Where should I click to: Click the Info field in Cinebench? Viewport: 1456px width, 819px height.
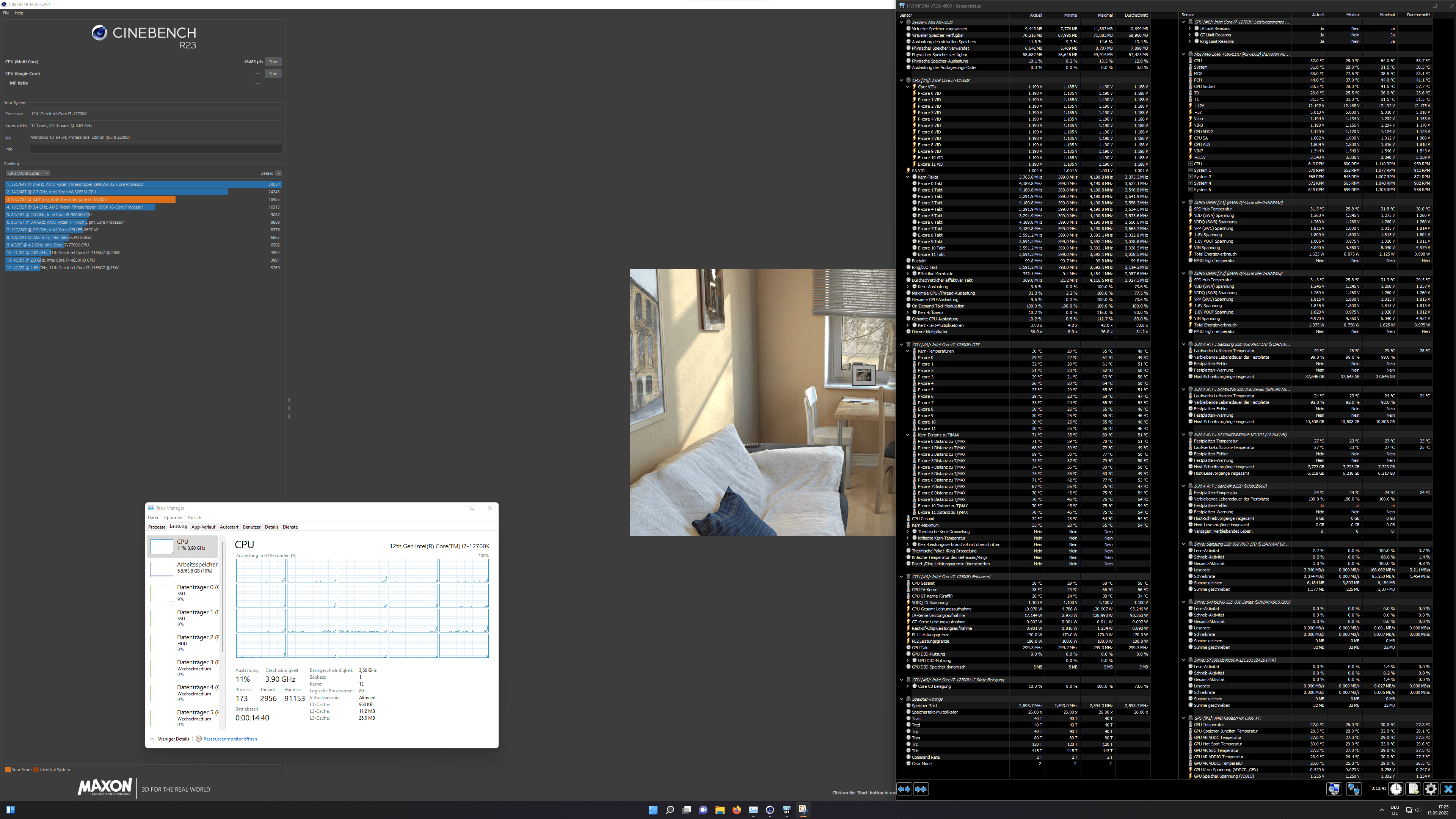(156, 149)
